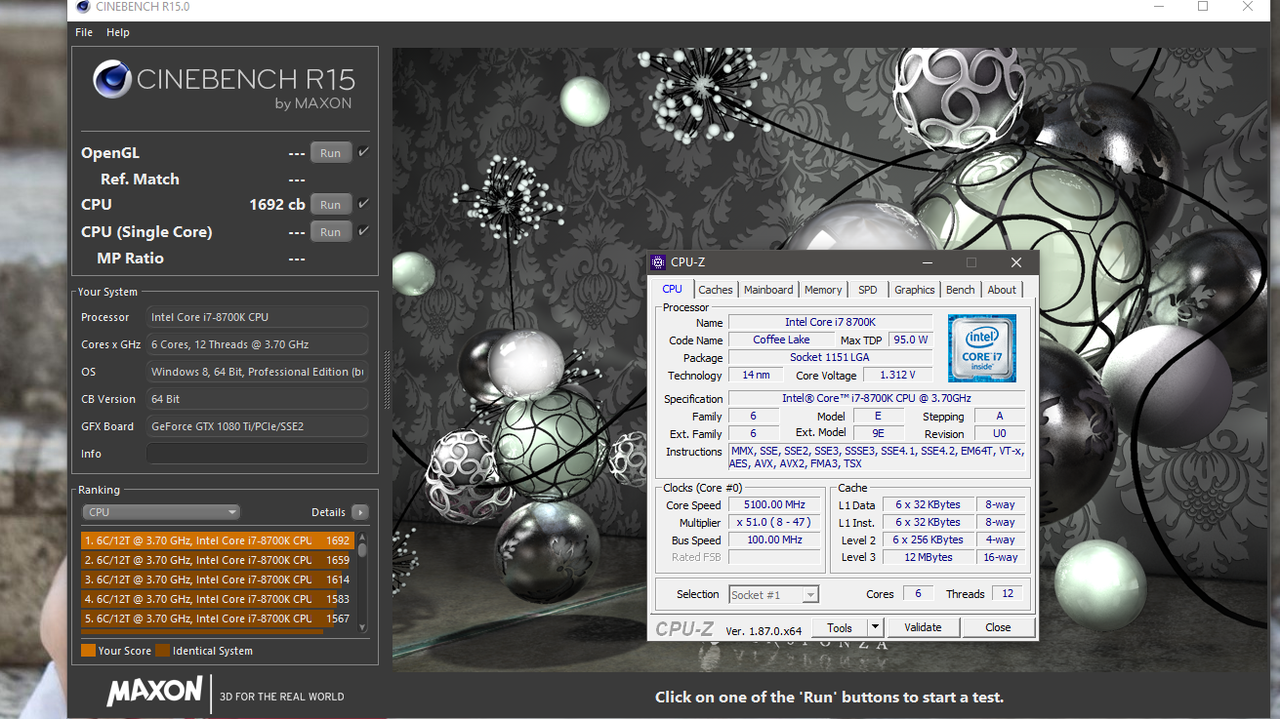Open the File menu
Image resolution: width=1280 pixels, height=719 pixels.
click(x=84, y=32)
